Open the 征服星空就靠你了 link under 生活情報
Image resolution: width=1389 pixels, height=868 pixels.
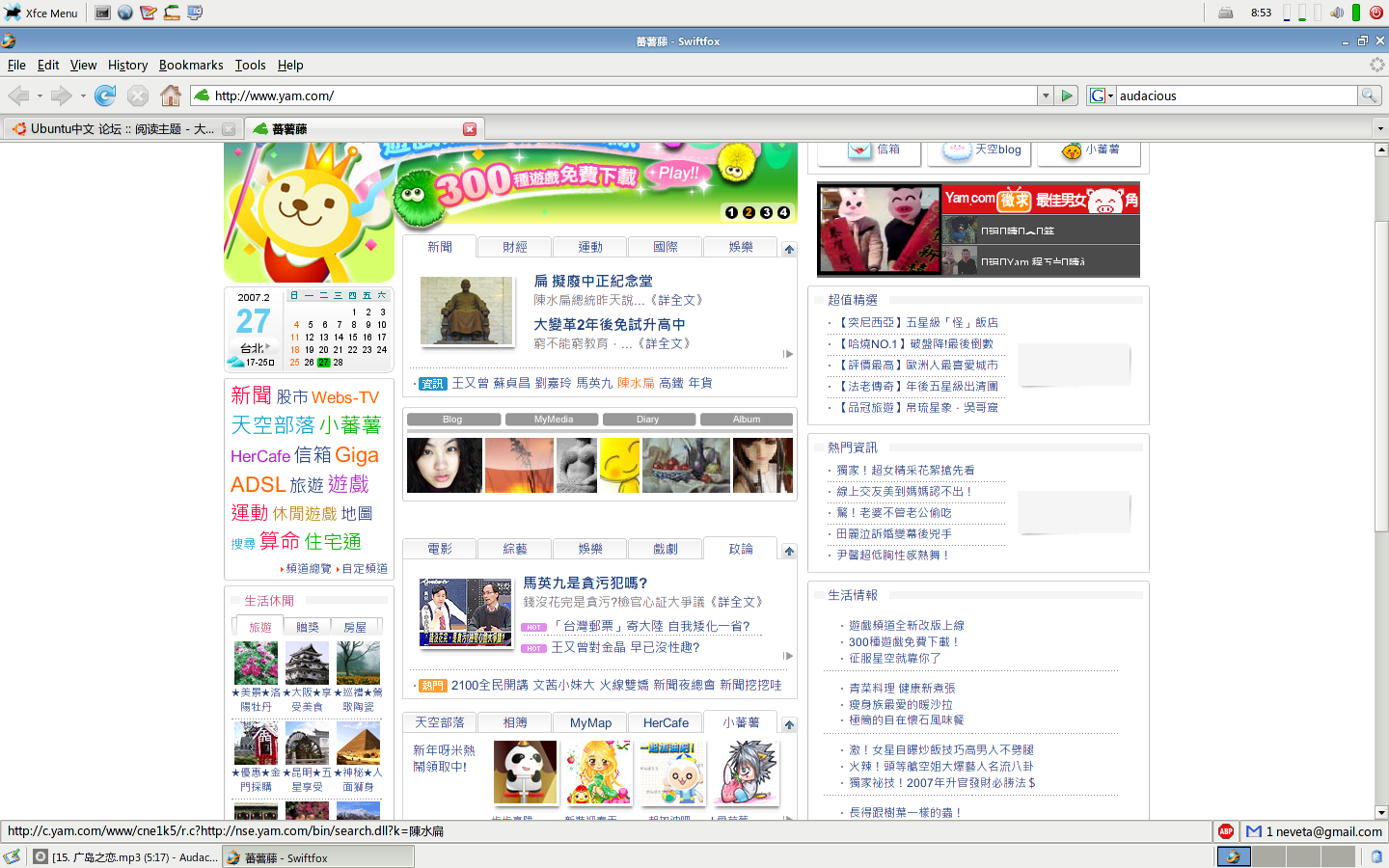pyautogui.click(x=894, y=659)
